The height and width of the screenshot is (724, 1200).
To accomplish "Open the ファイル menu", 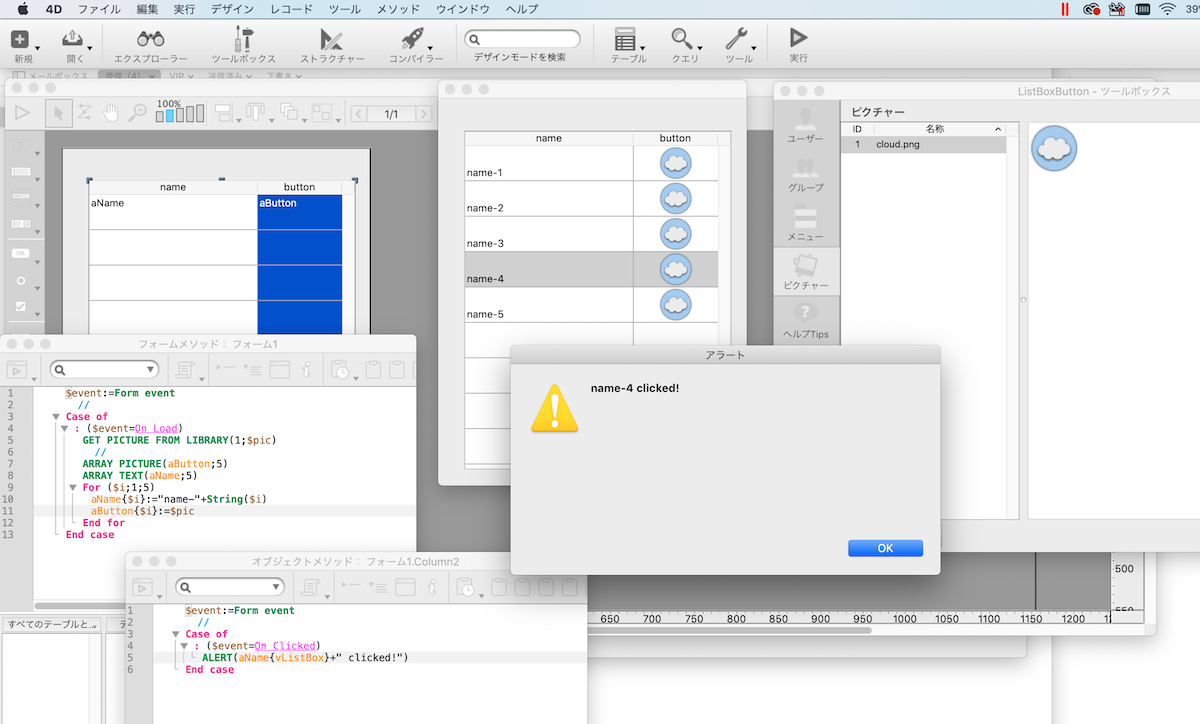I will (x=99, y=9).
